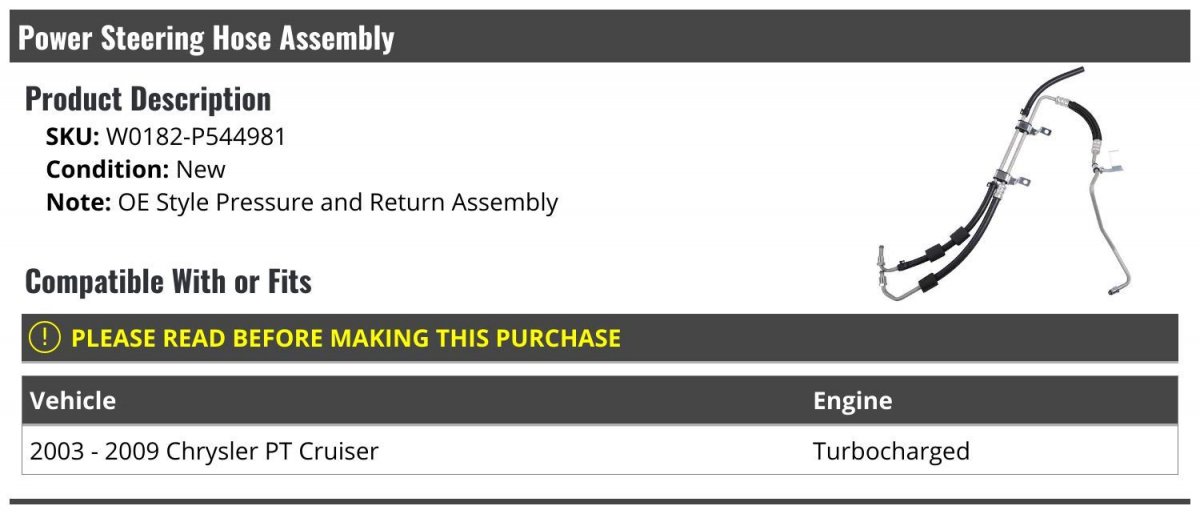Screen dimensions: 1200x514
Task: Click the Engine column header
Action: tap(852, 401)
